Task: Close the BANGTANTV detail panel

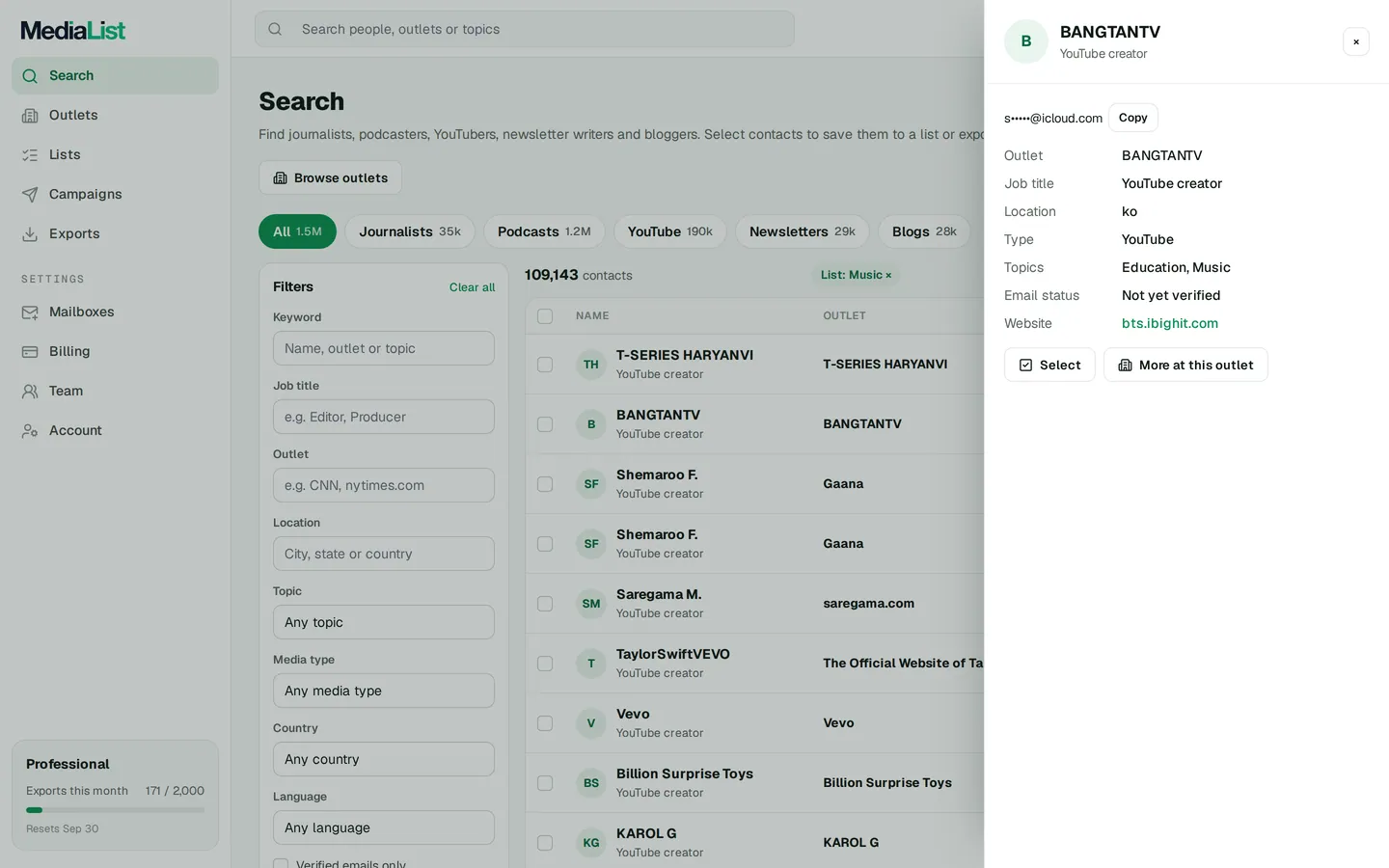Action: (x=1356, y=41)
